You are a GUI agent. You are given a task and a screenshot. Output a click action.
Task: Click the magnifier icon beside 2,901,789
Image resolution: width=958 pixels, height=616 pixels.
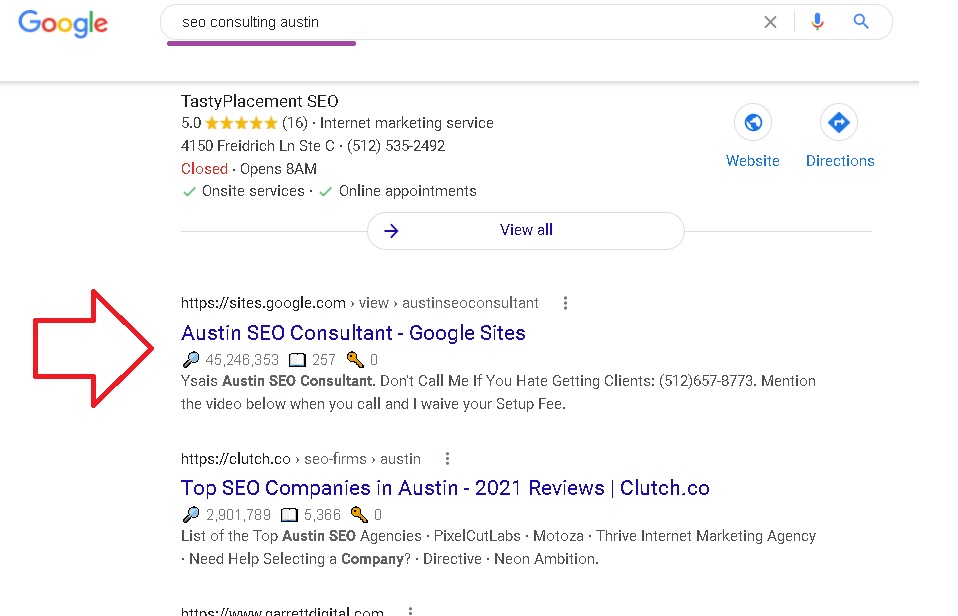(x=191, y=516)
